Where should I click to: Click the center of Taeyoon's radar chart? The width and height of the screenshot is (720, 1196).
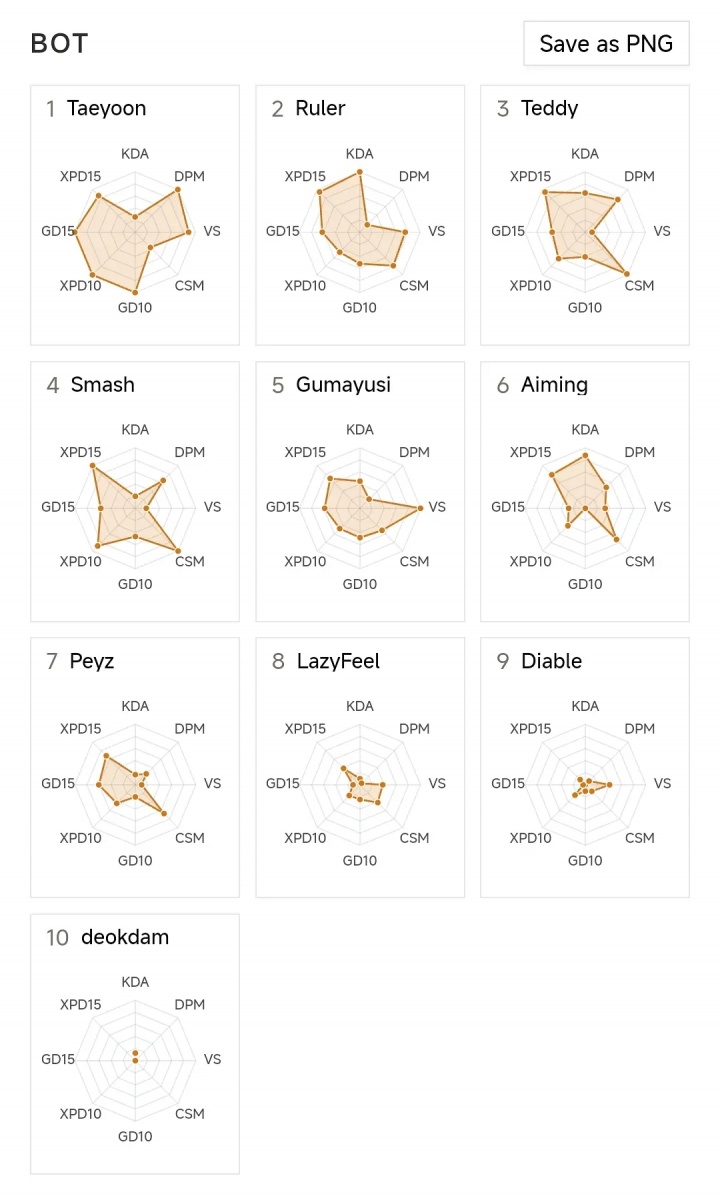point(135,232)
